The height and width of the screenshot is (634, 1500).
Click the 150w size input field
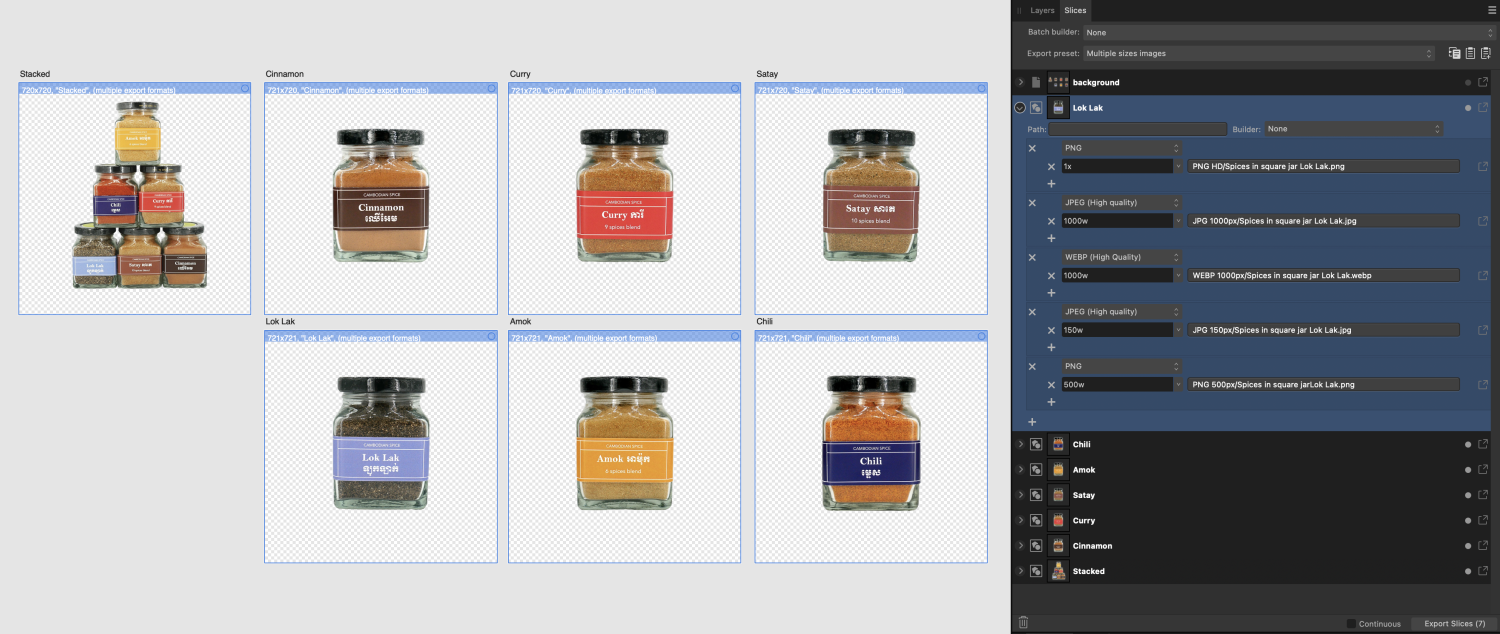tap(1117, 330)
